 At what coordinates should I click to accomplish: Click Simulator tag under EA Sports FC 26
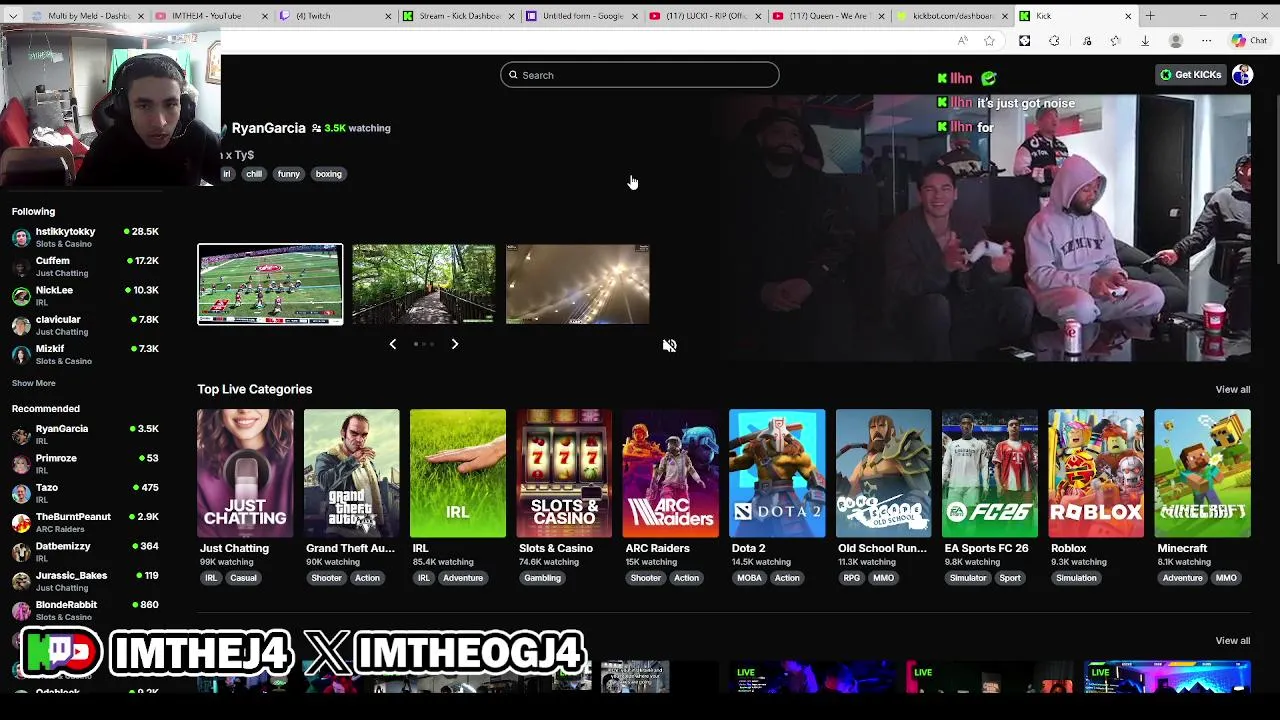click(x=967, y=578)
